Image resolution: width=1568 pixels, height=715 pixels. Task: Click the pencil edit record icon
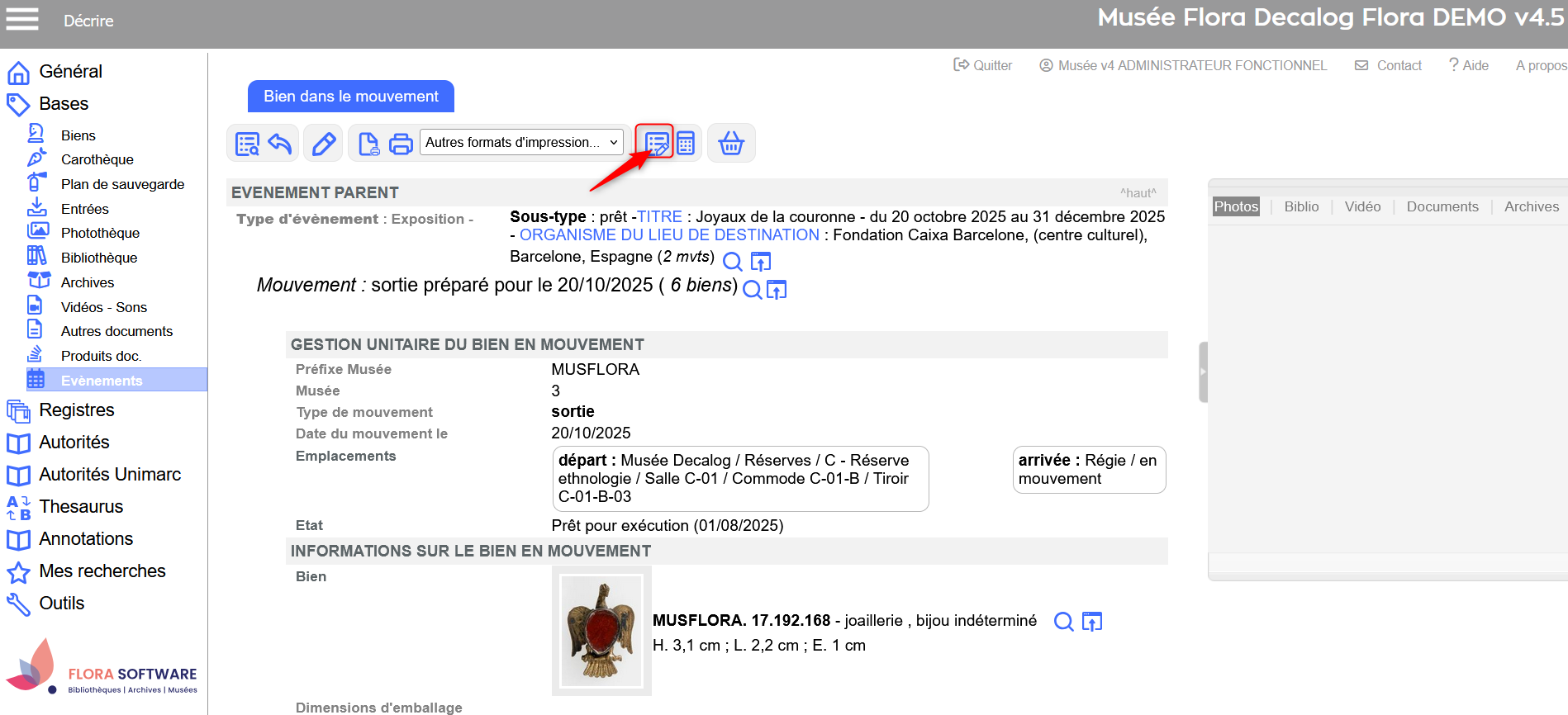[x=324, y=144]
